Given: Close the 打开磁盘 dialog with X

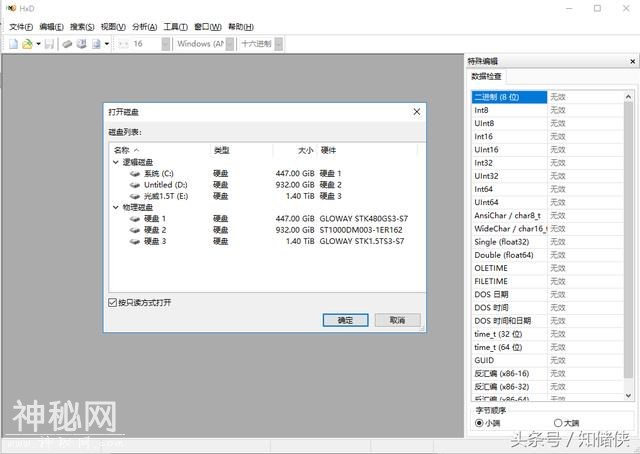Looking at the screenshot, I should click(416, 112).
